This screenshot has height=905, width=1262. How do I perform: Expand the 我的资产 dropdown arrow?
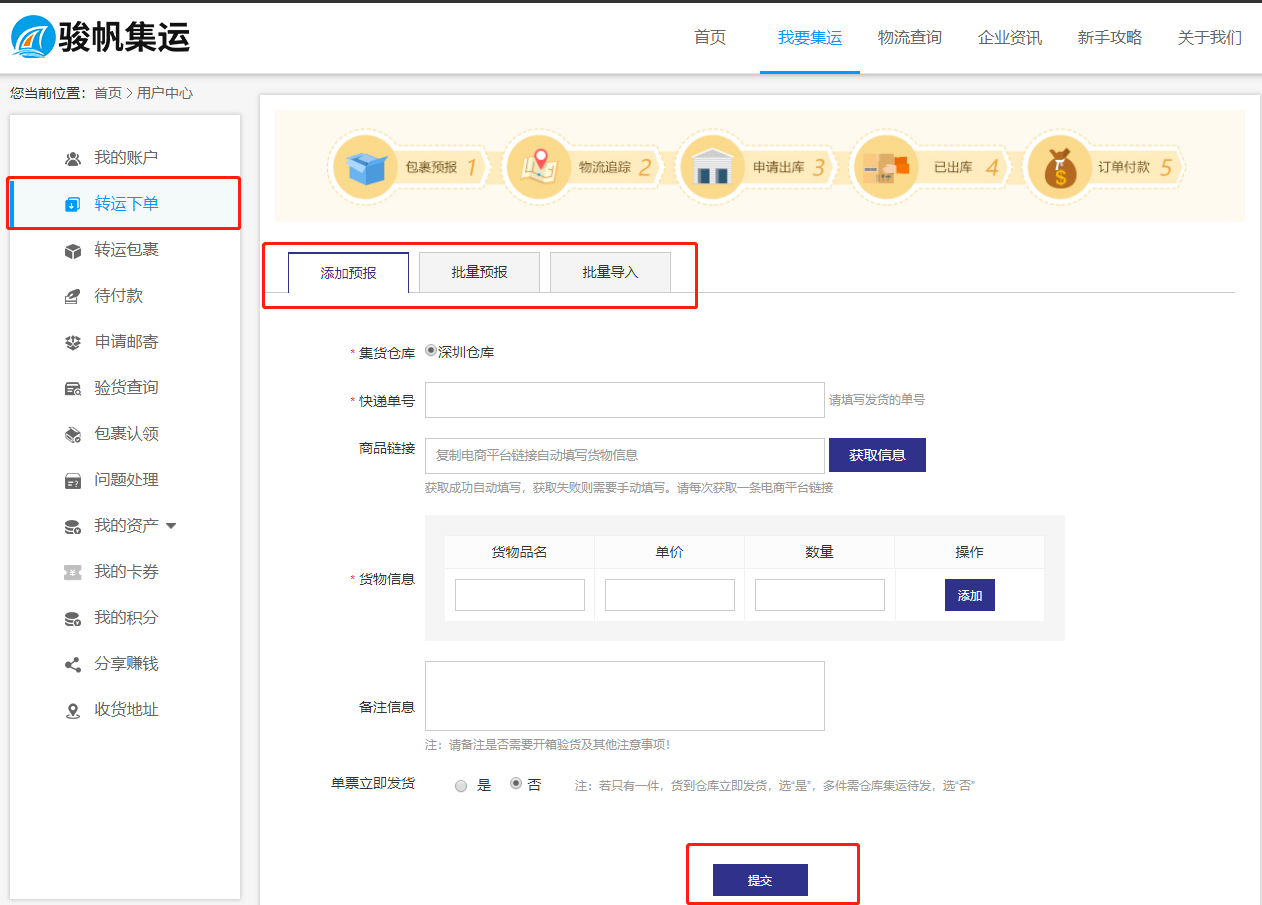point(171,526)
